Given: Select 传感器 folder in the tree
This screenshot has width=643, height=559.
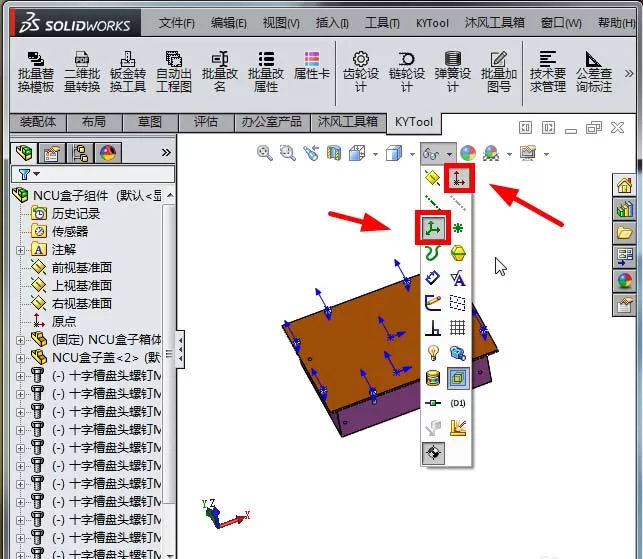Looking at the screenshot, I should pos(70,232).
